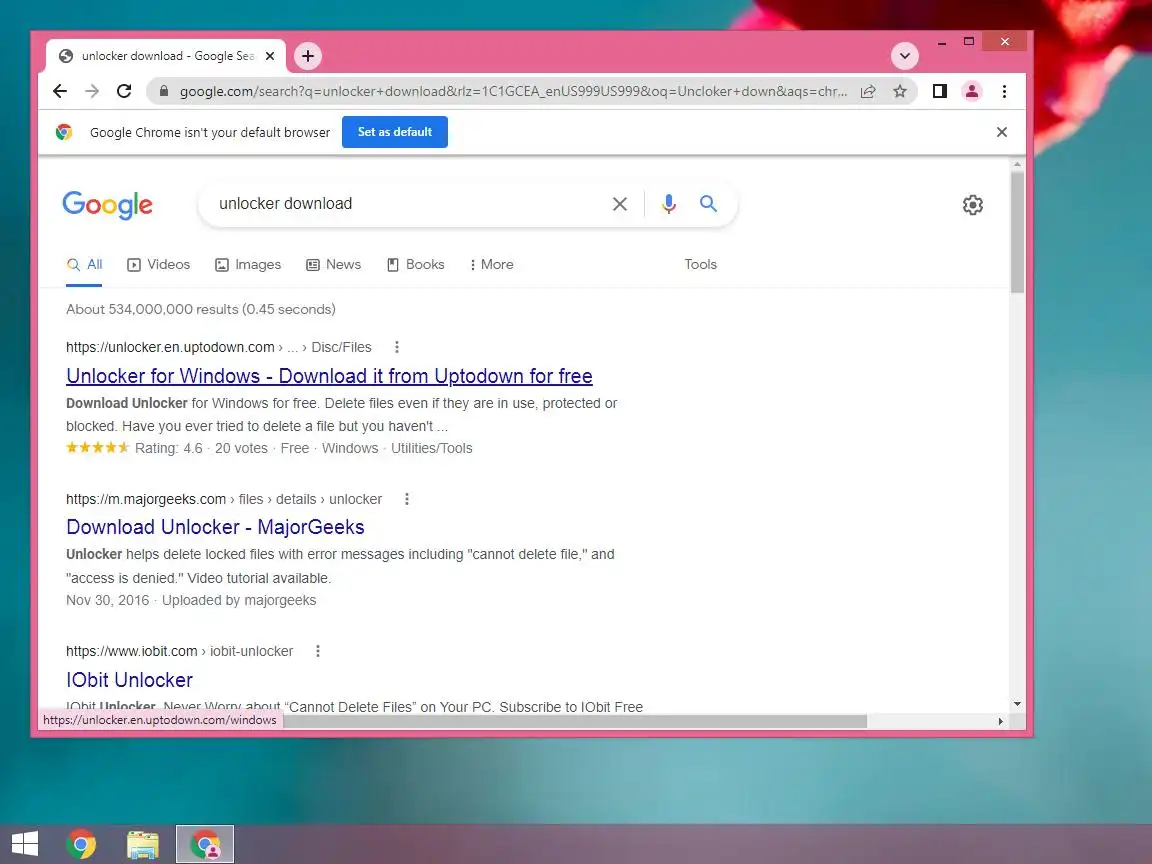Open the side panel icon
This screenshot has width=1152, height=864.
(x=940, y=91)
